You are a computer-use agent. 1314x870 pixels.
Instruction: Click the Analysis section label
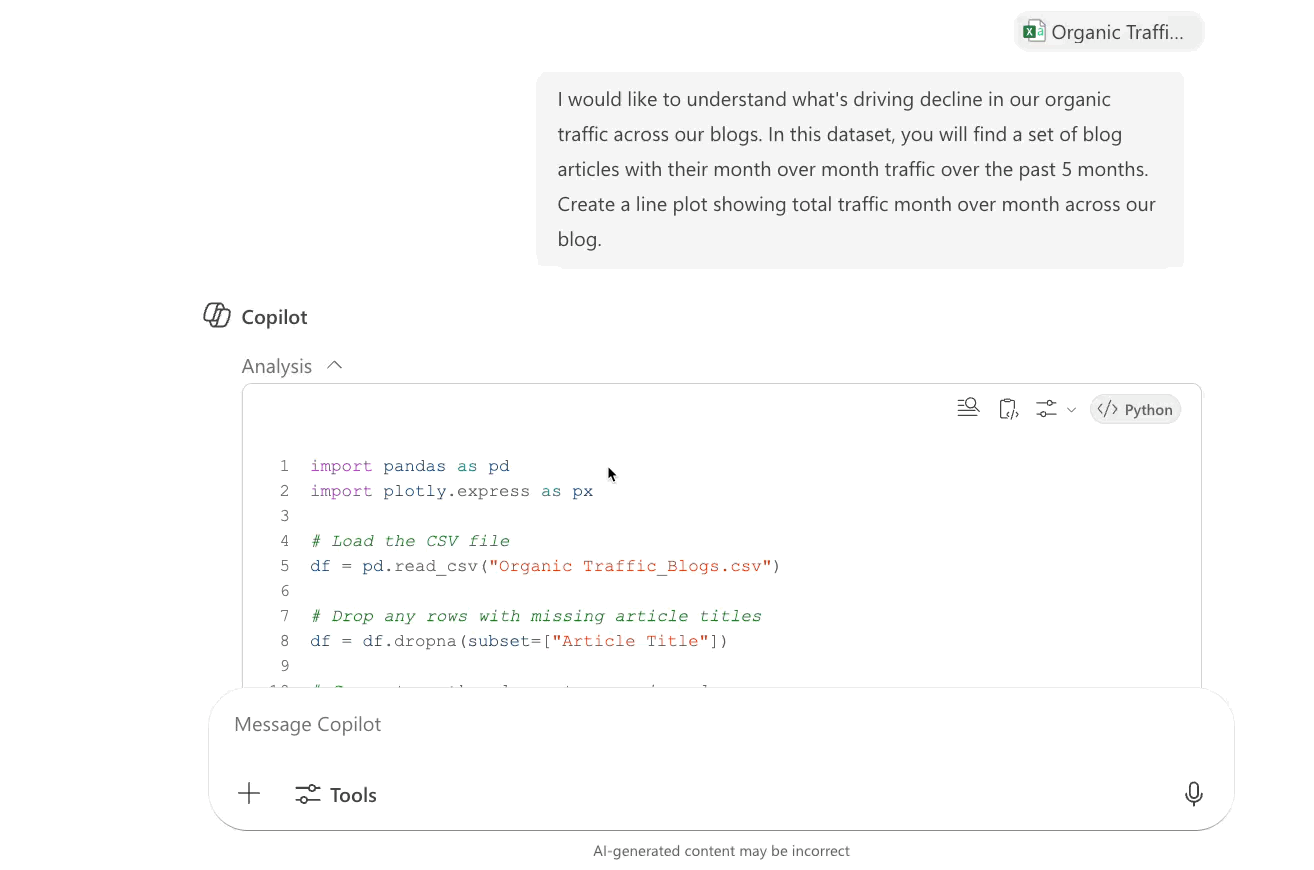pos(277,367)
